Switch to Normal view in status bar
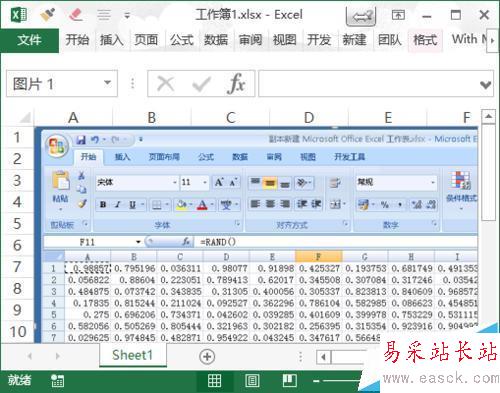This screenshot has height=393, width=500. pos(214,381)
